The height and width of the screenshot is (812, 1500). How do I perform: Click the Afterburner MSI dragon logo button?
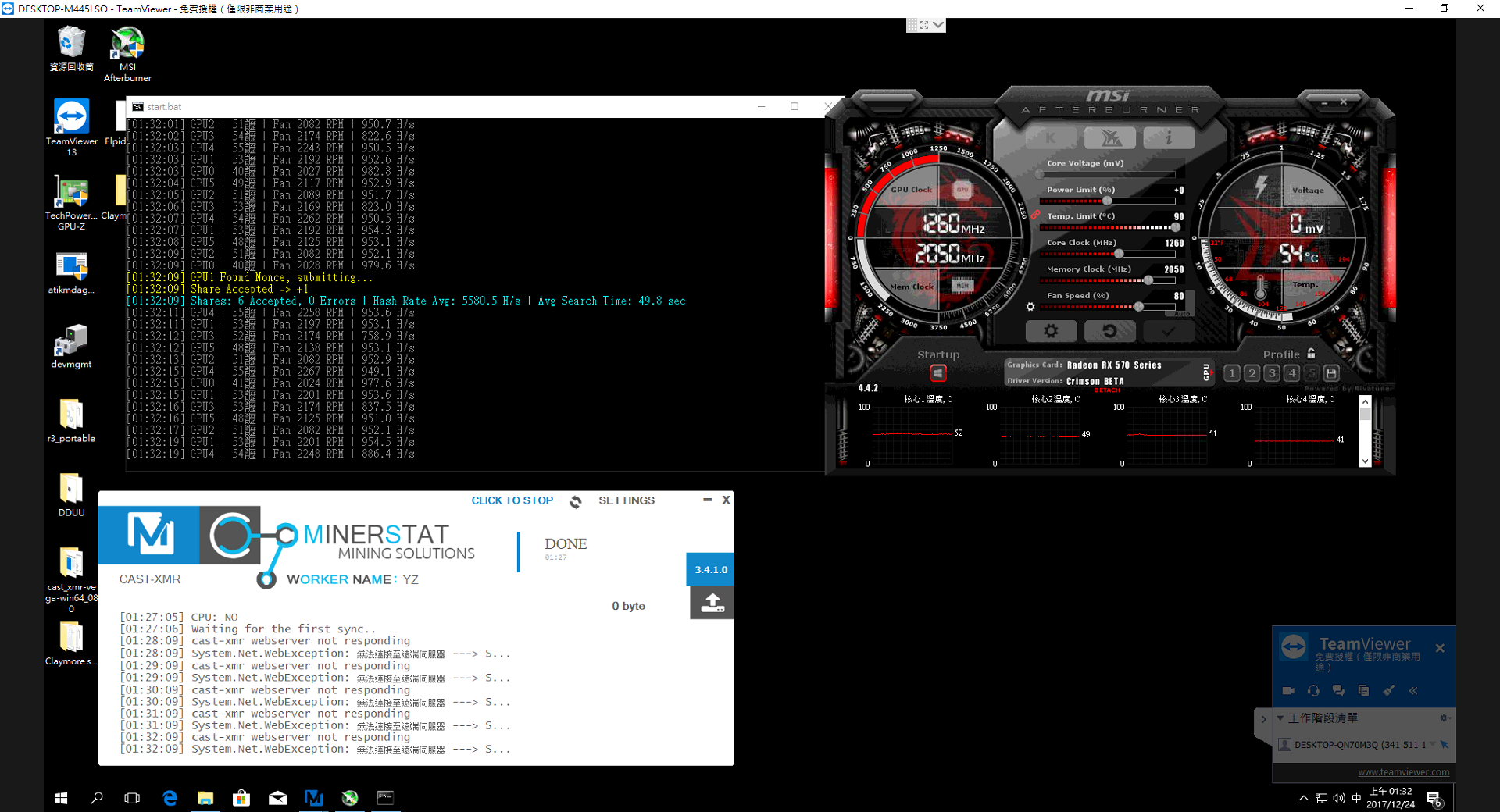(x=1110, y=138)
